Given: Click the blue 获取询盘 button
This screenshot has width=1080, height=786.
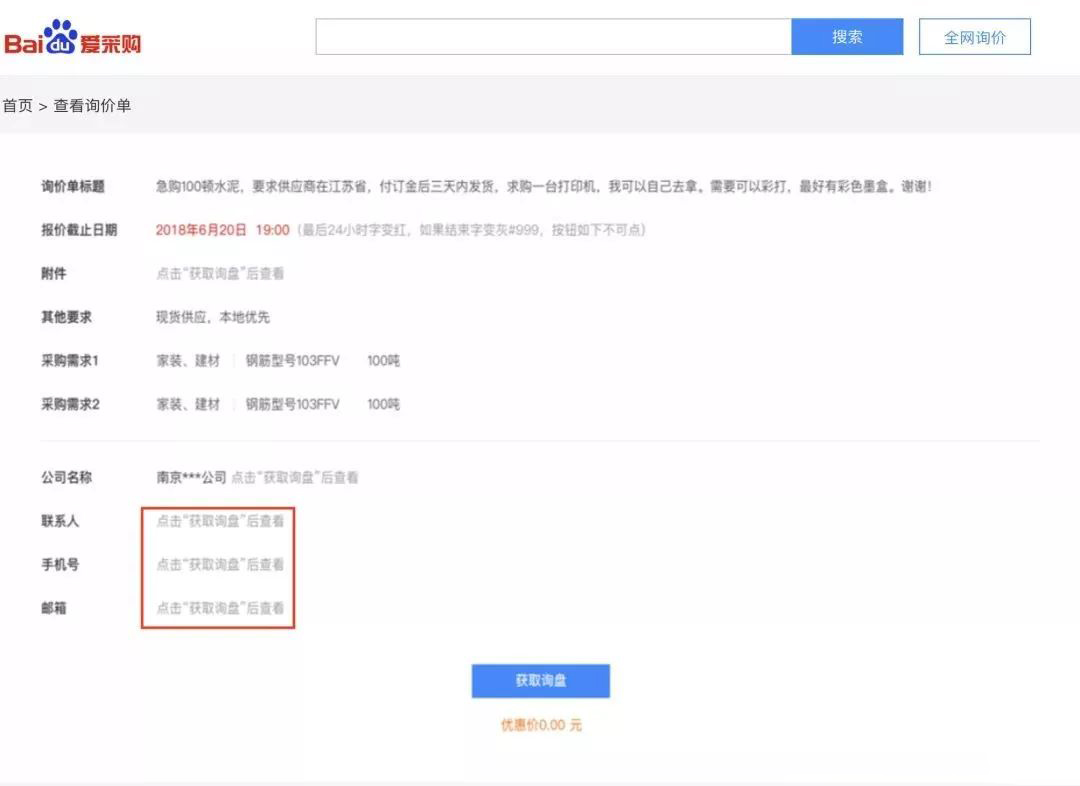Looking at the screenshot, I should coord(541,681).
